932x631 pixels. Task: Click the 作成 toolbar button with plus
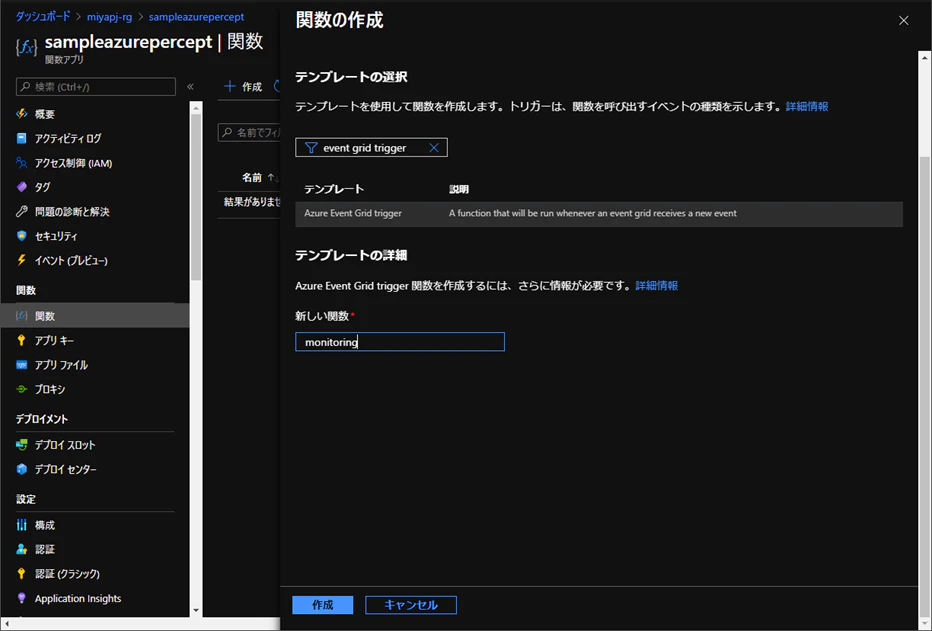pos(243,87)
